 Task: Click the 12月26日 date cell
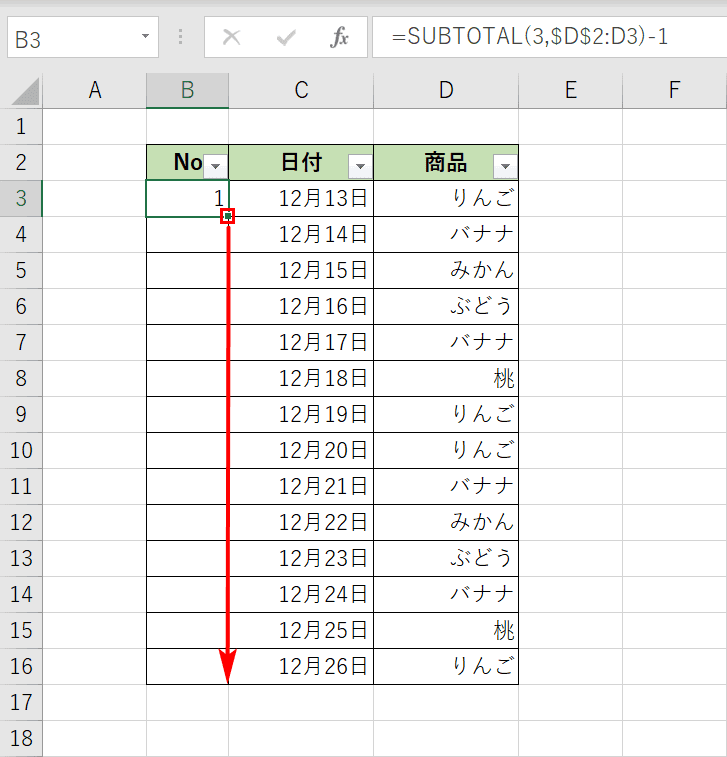coord(301,667)
